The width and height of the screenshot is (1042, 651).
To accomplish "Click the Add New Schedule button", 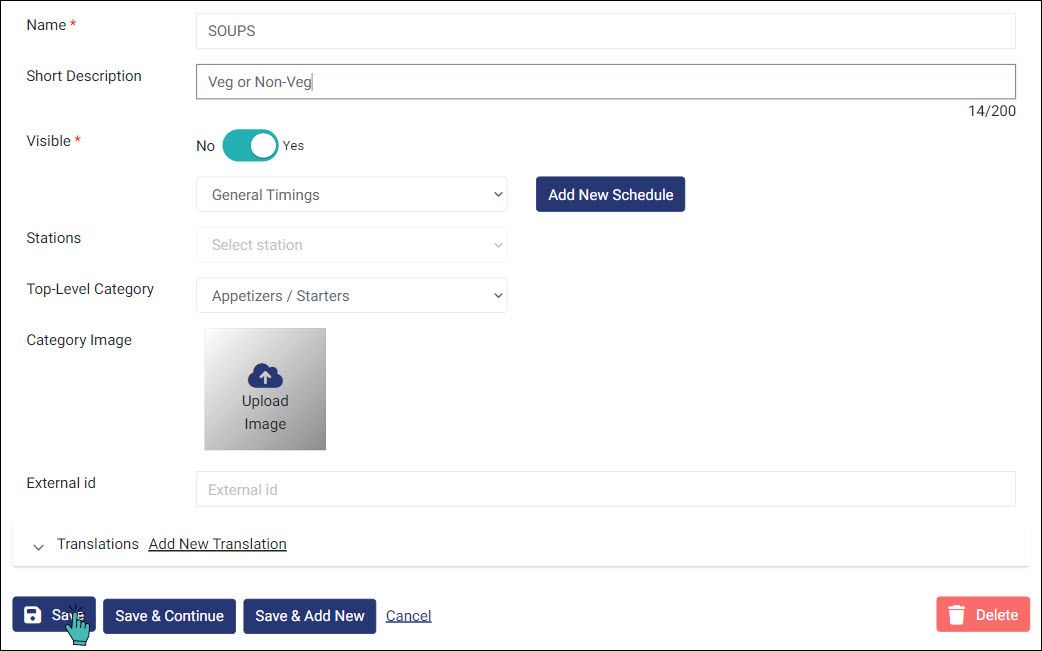I will (610, 195).
